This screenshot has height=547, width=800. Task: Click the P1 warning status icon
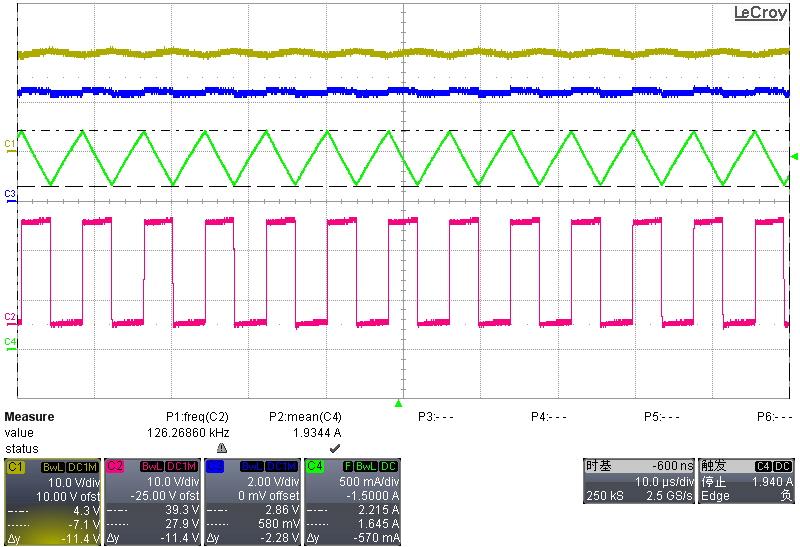(222, 449)
